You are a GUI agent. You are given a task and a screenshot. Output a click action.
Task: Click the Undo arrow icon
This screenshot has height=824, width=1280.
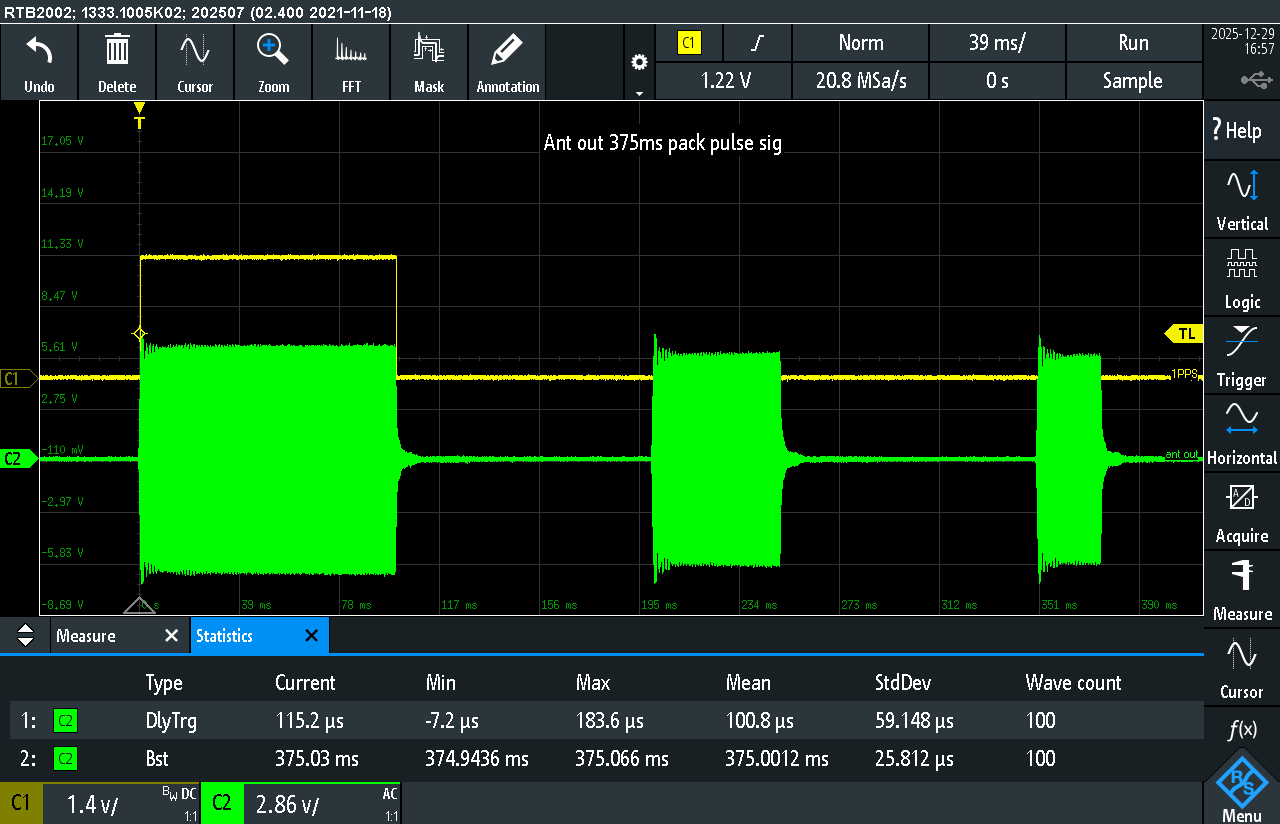coord(39,50)
